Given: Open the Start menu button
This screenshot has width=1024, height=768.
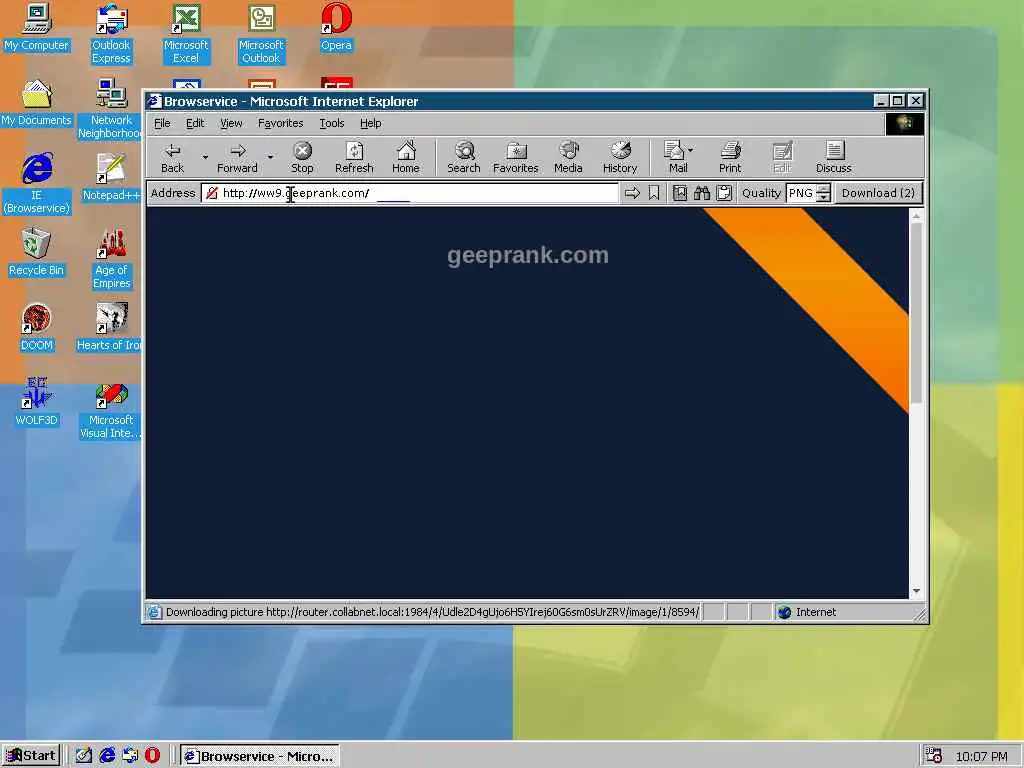Looking at the screenshot, I should click(x=31, y=756).
